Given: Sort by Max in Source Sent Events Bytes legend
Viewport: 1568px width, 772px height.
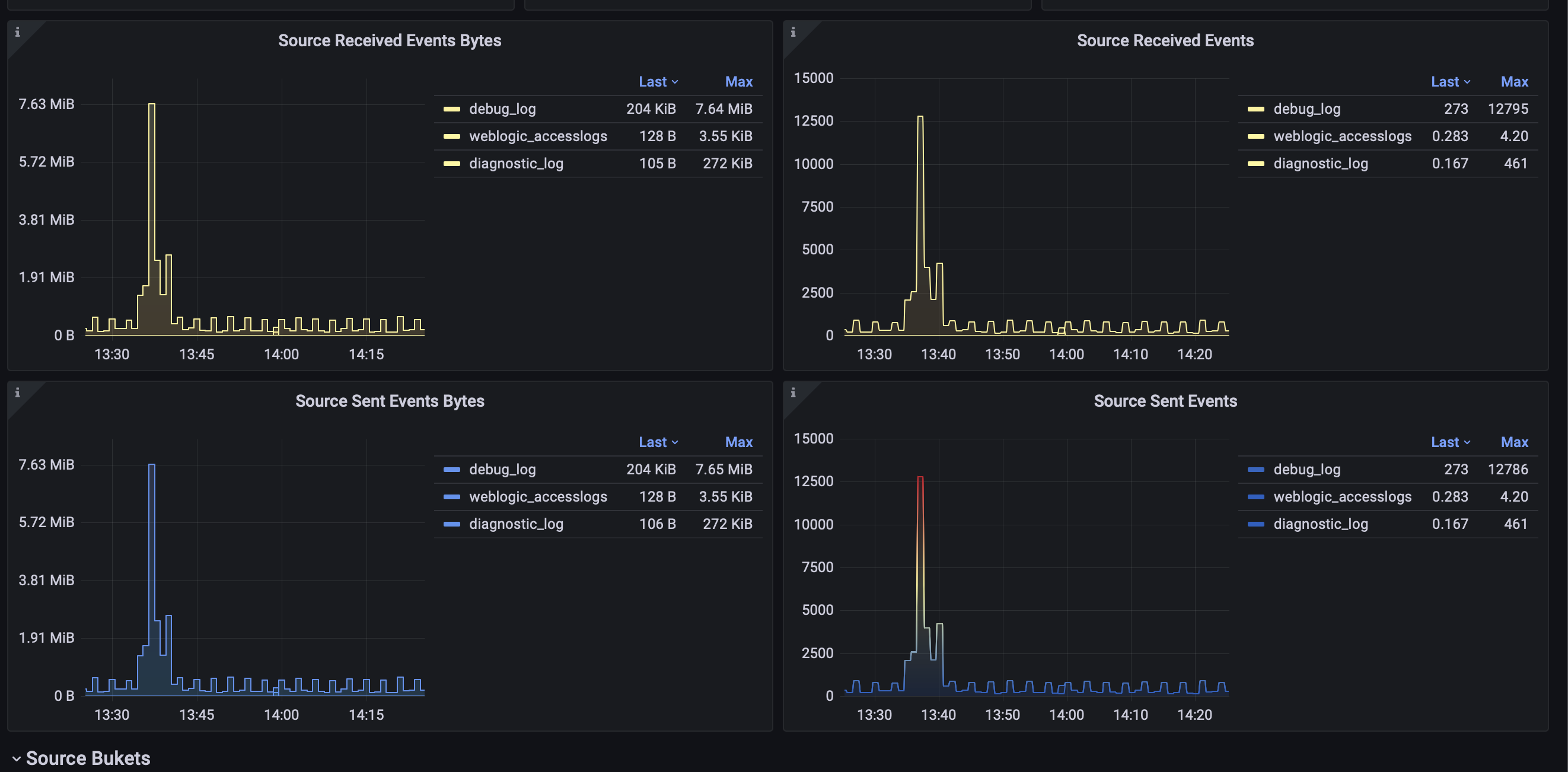Looking at the screenshot, I should [738, 442].
